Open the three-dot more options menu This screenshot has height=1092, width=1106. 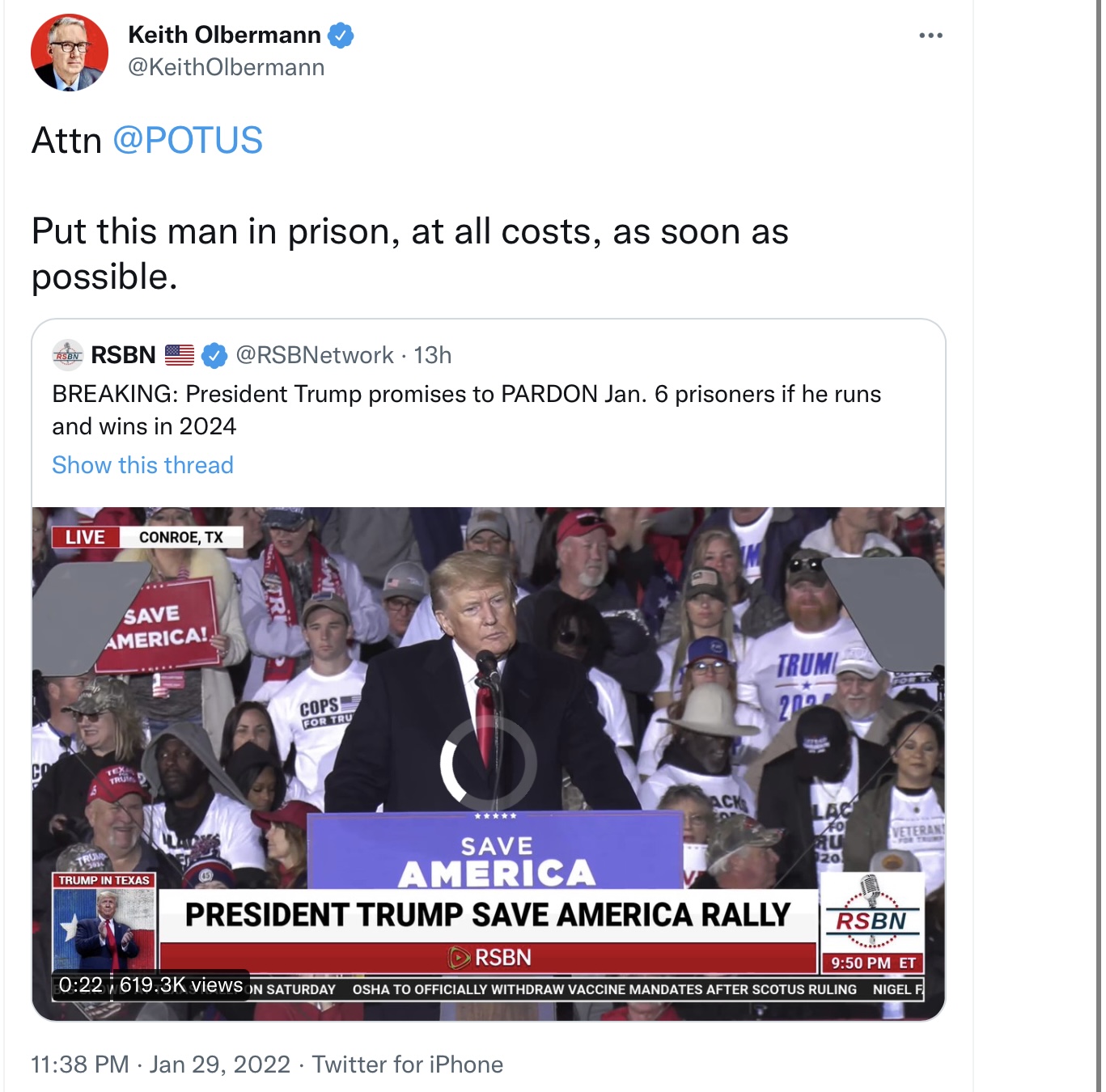[x=930, y=36]
